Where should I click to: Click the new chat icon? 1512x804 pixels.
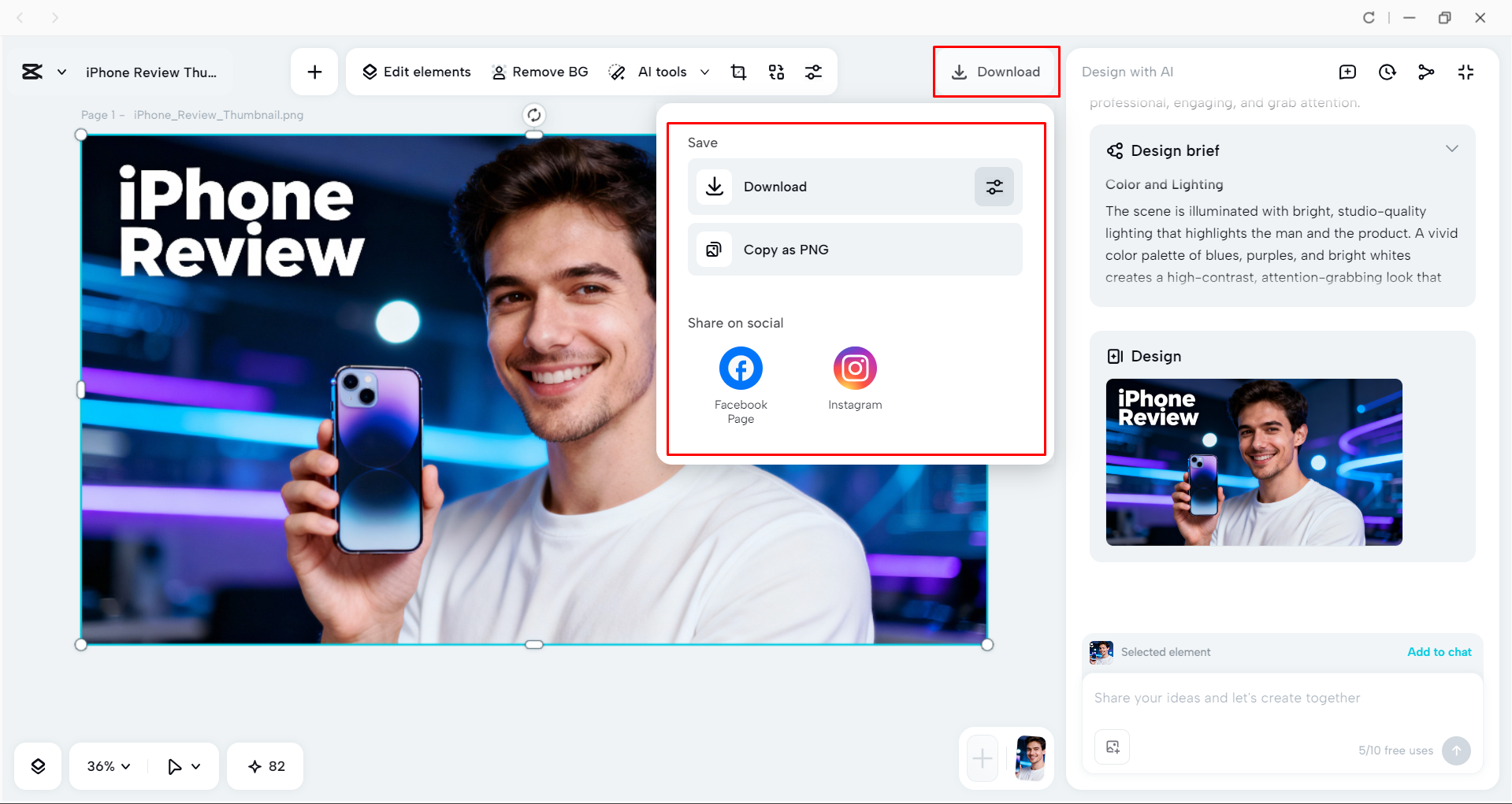coord(1347,72)
